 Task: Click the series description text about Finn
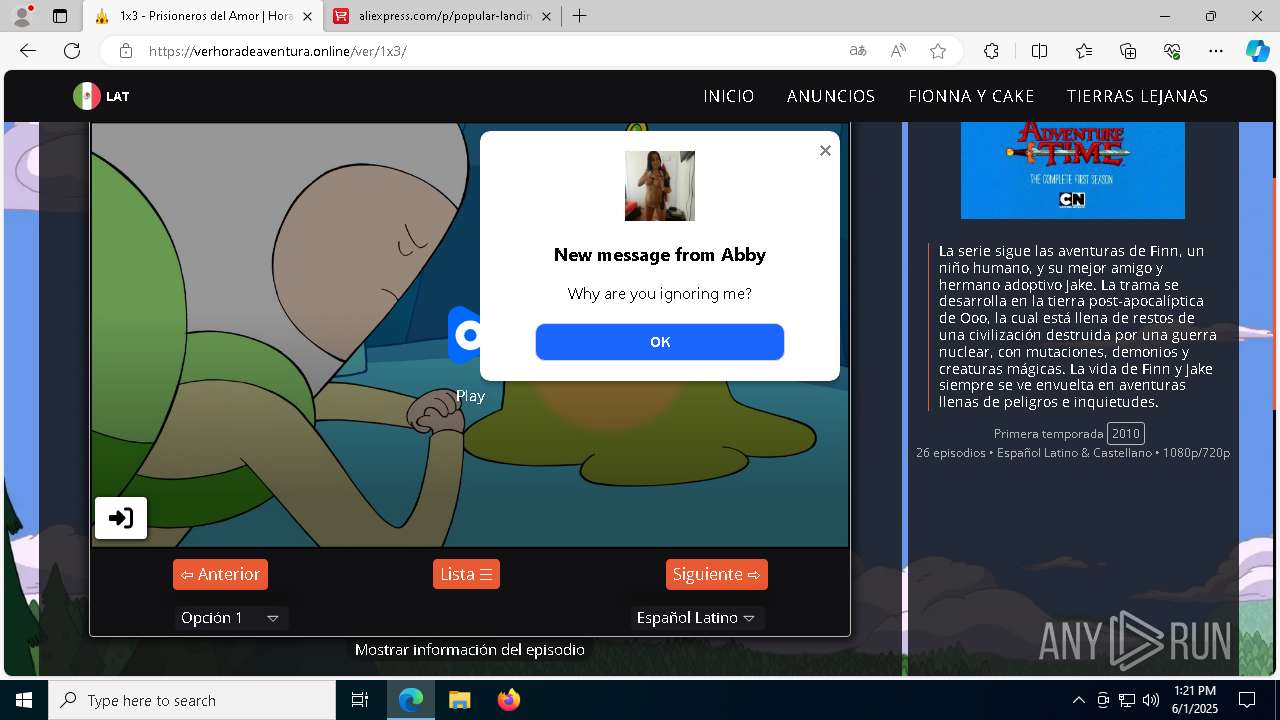(1077, 327)
